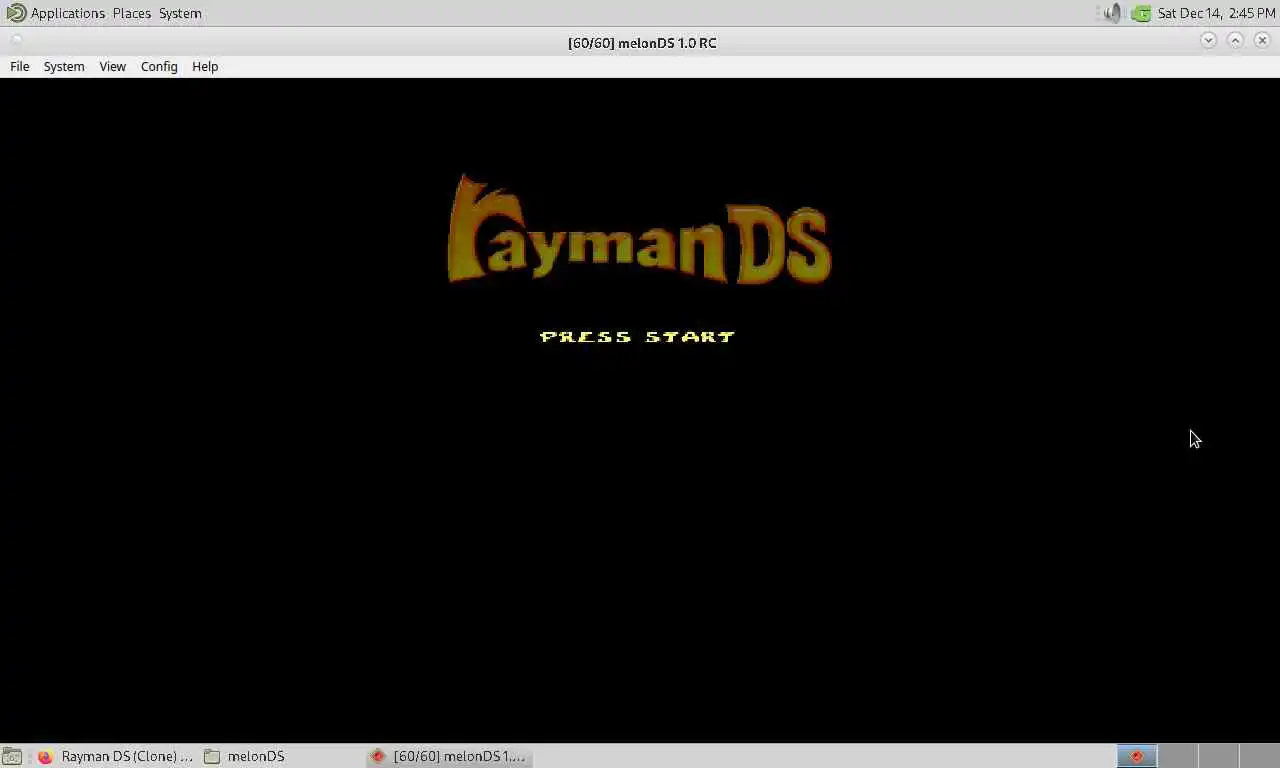Select first workspace with melonDS thumbnail
Viewport: 1280px width, 768px height.
[x=1137, y=756]
